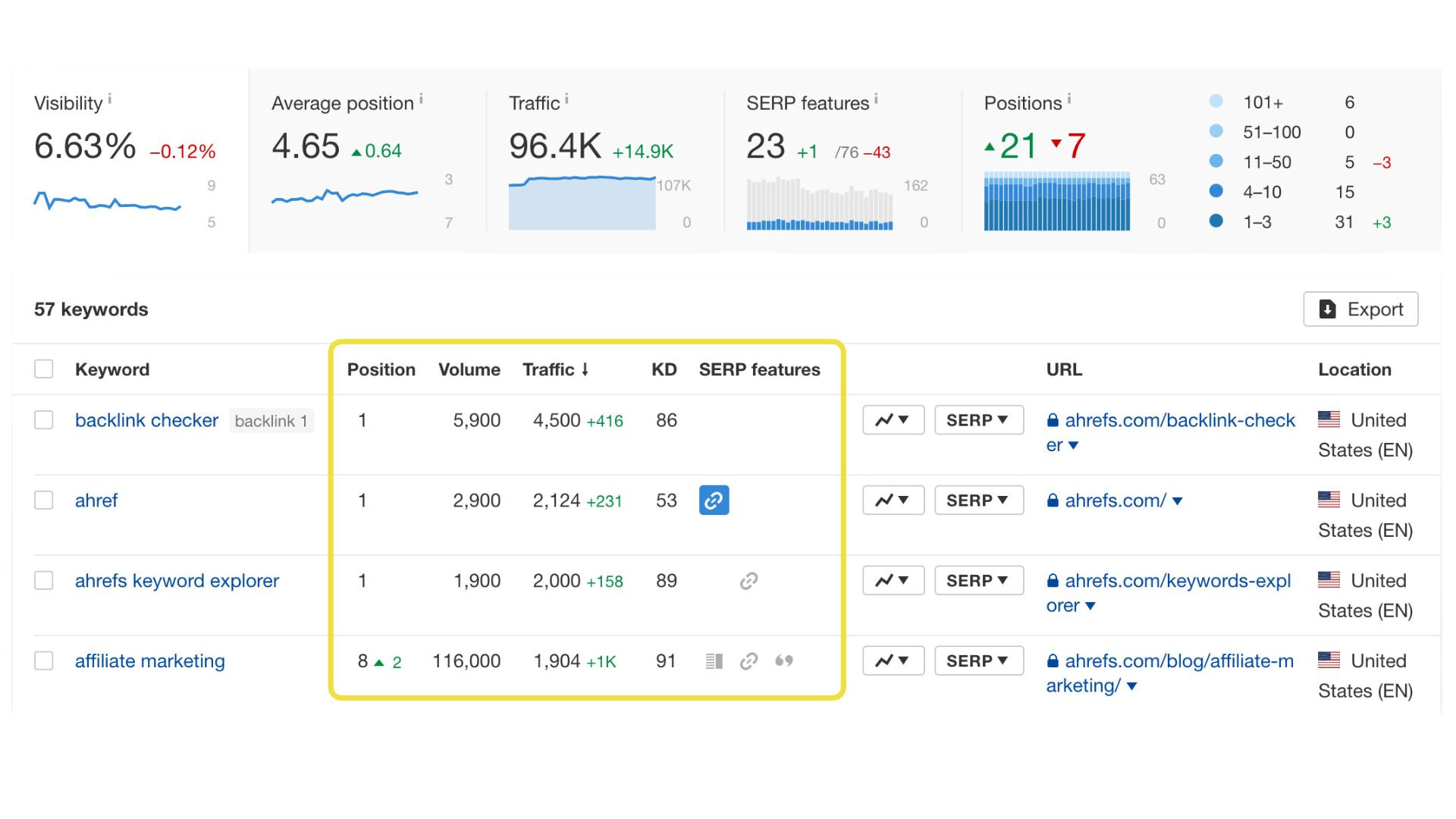This screenshot has height=819, width=1456.
Task: Open the chart dropdown for backlink checker
Action: [x=893, y=420]
